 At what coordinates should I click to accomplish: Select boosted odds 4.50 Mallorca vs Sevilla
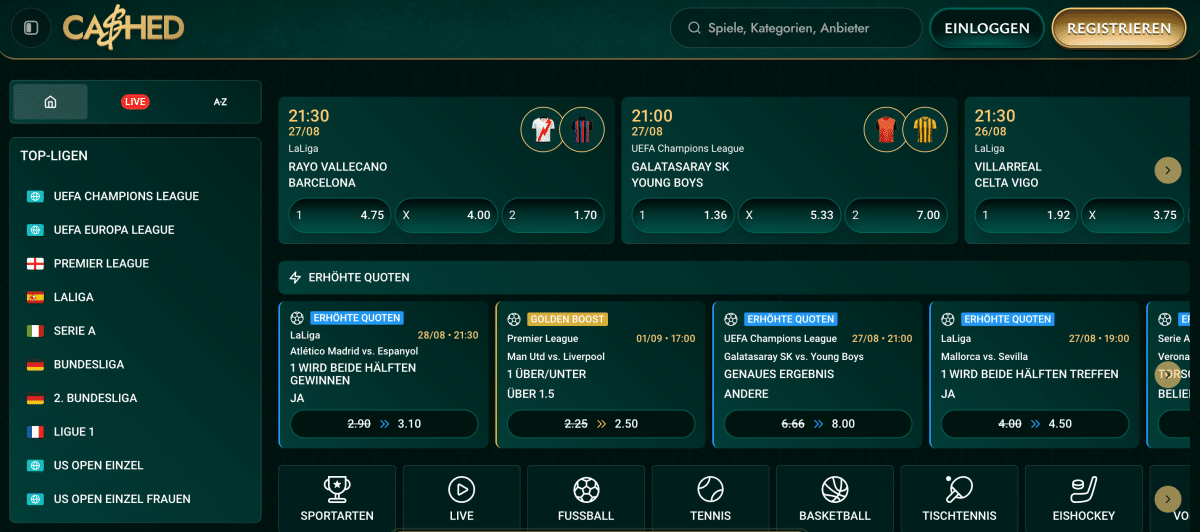click(1035, 424)
